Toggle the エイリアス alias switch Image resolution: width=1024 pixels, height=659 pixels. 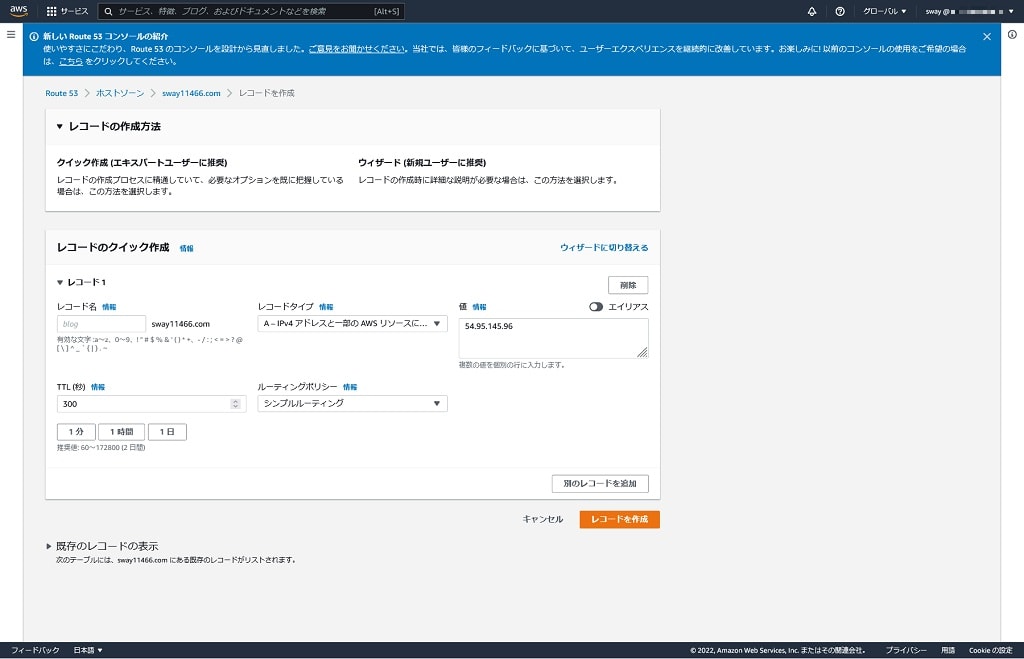point(596,306)
